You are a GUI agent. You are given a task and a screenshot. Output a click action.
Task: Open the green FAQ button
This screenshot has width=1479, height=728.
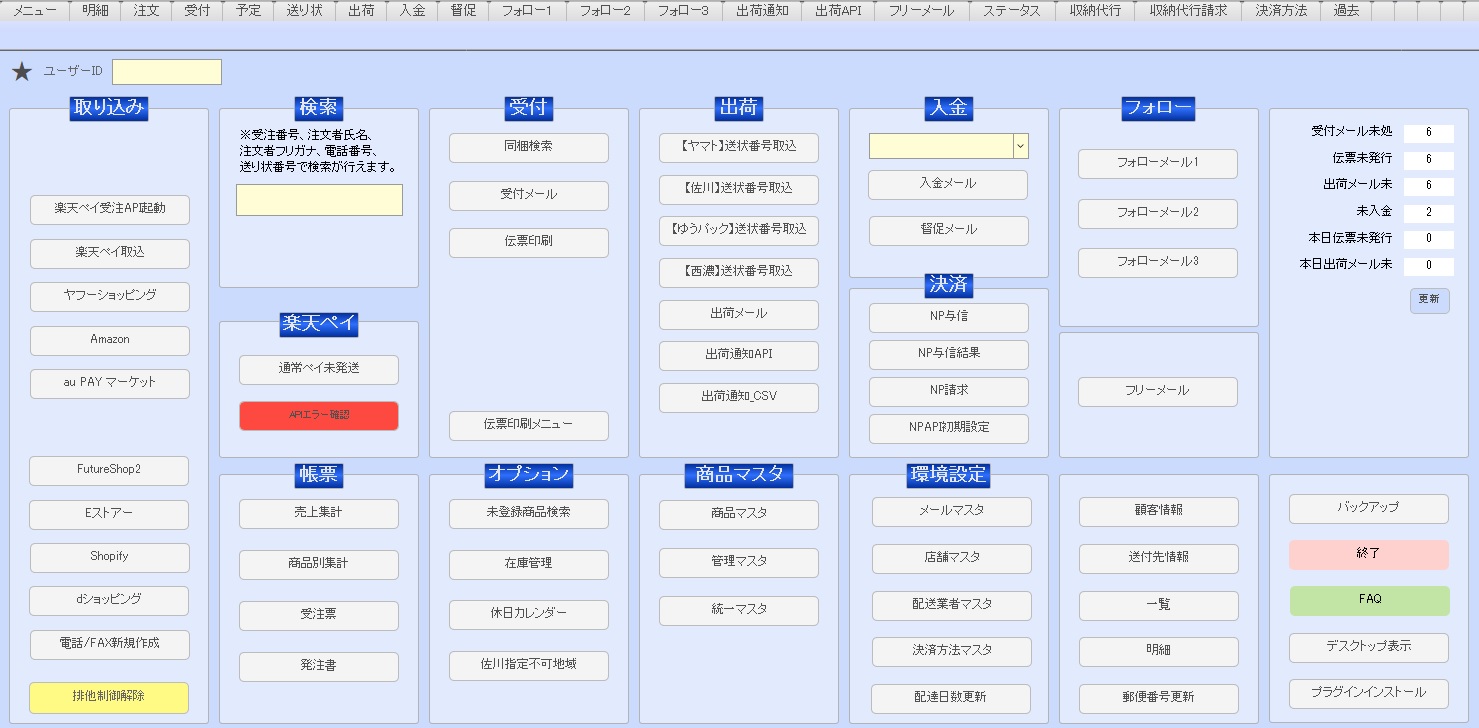tap(1368, 600)
